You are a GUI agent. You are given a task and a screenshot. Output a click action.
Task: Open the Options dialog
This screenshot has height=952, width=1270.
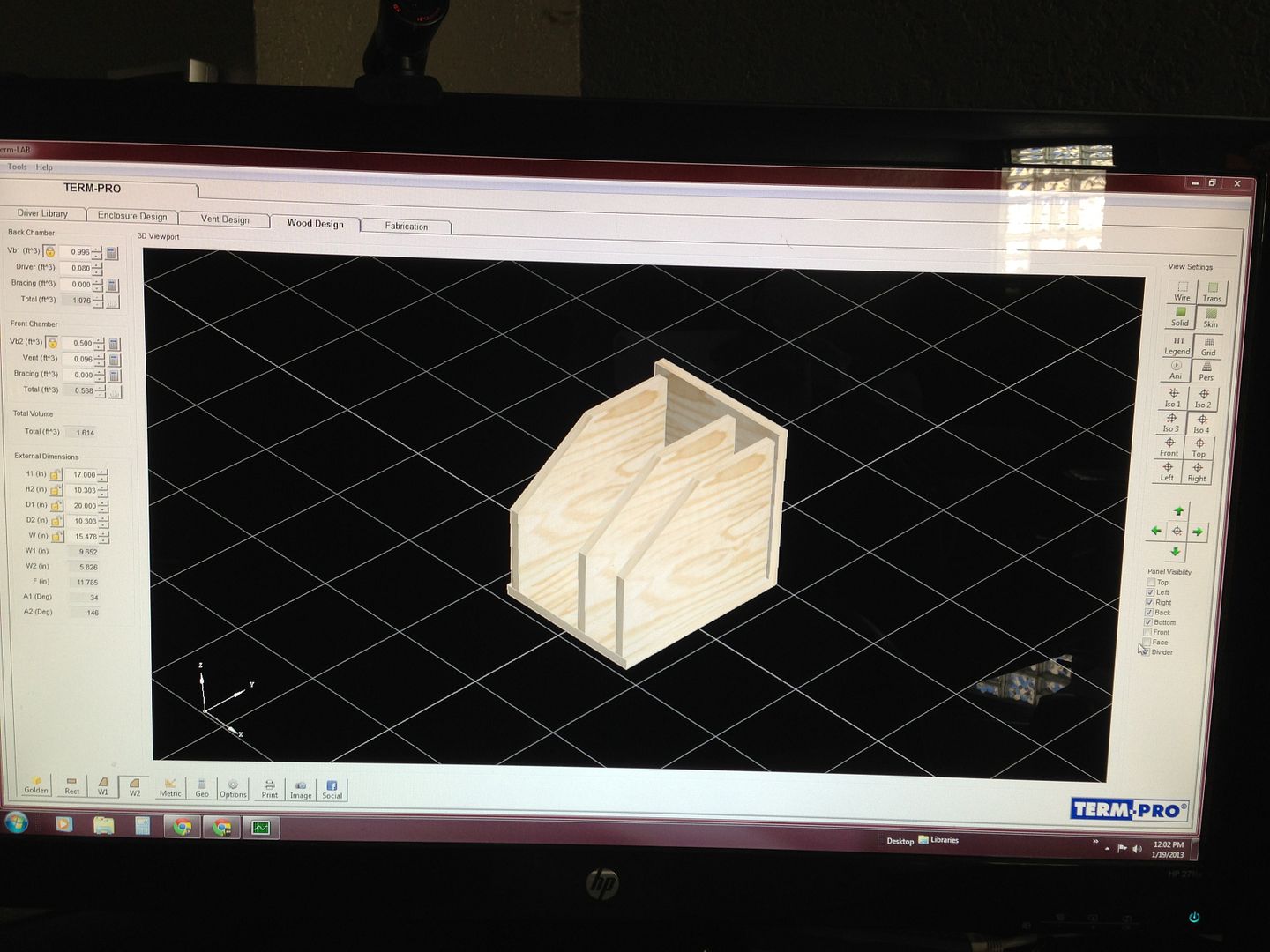click(233, 789)
